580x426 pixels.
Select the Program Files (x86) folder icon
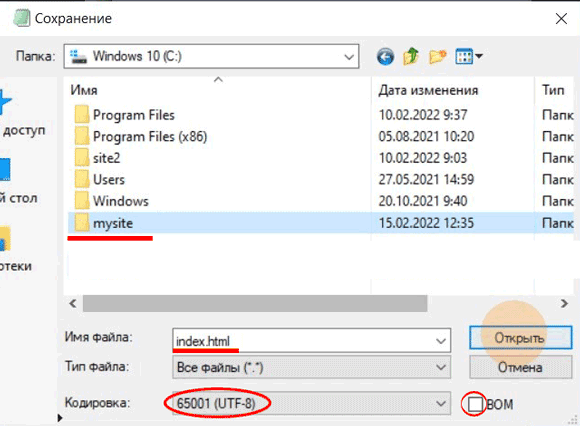(82, 136)
